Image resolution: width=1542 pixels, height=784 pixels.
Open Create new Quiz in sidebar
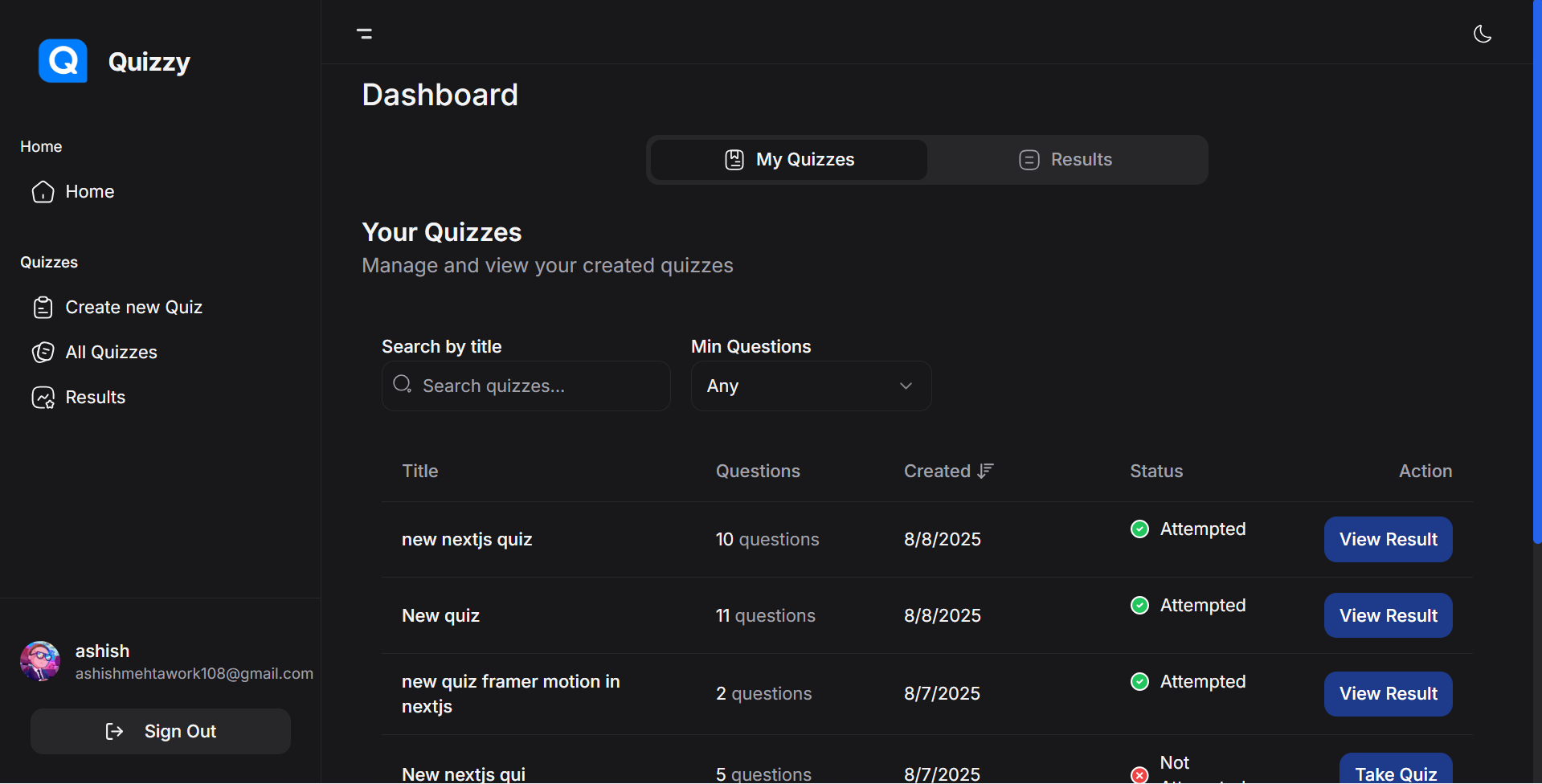click(133, 308)
